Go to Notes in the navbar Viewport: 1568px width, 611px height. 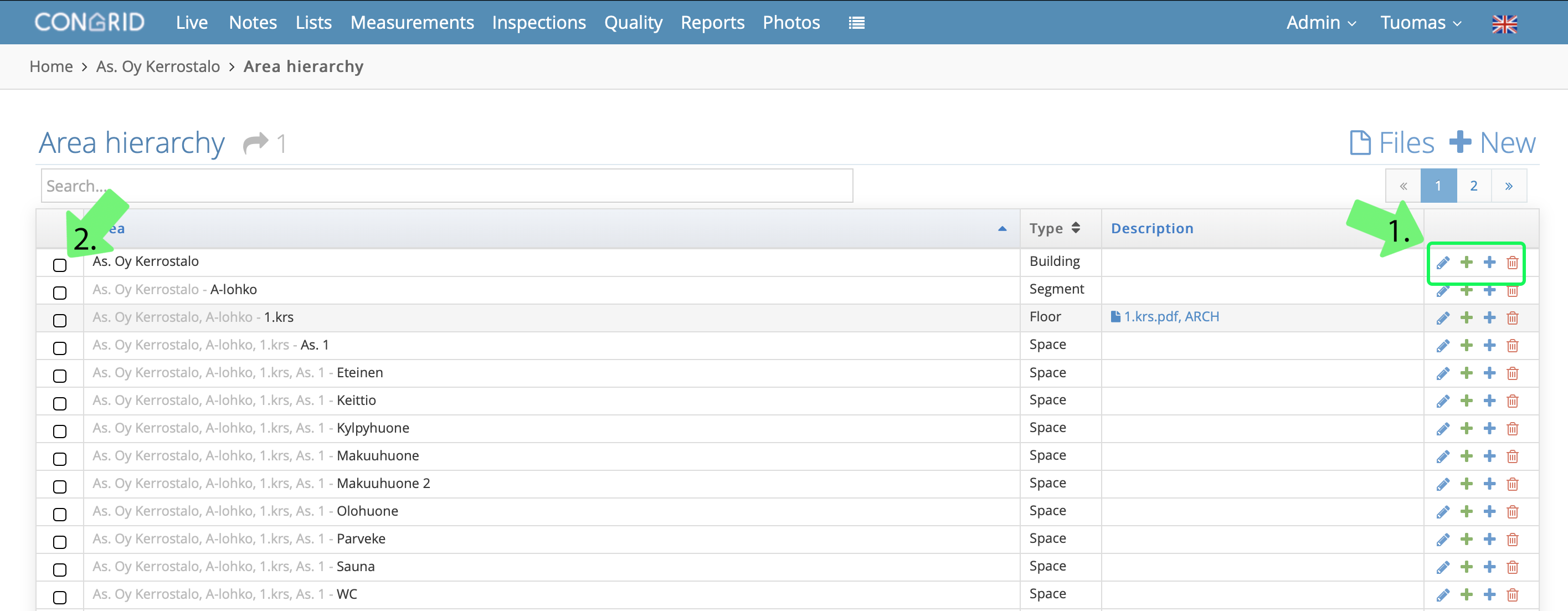pyautogui.click(x=253, y=23)
